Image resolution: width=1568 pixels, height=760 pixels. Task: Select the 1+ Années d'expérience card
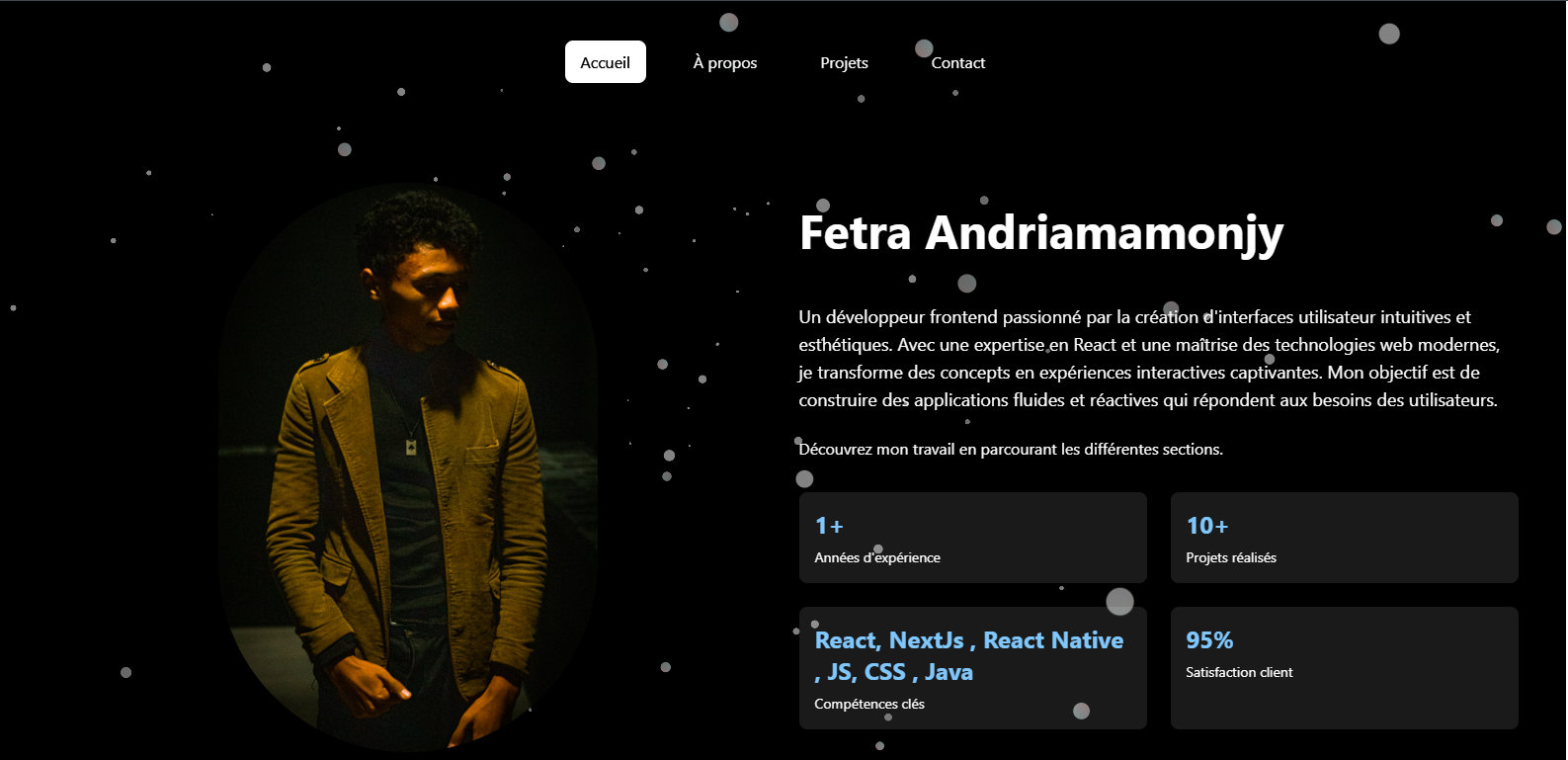click(973, 538)
